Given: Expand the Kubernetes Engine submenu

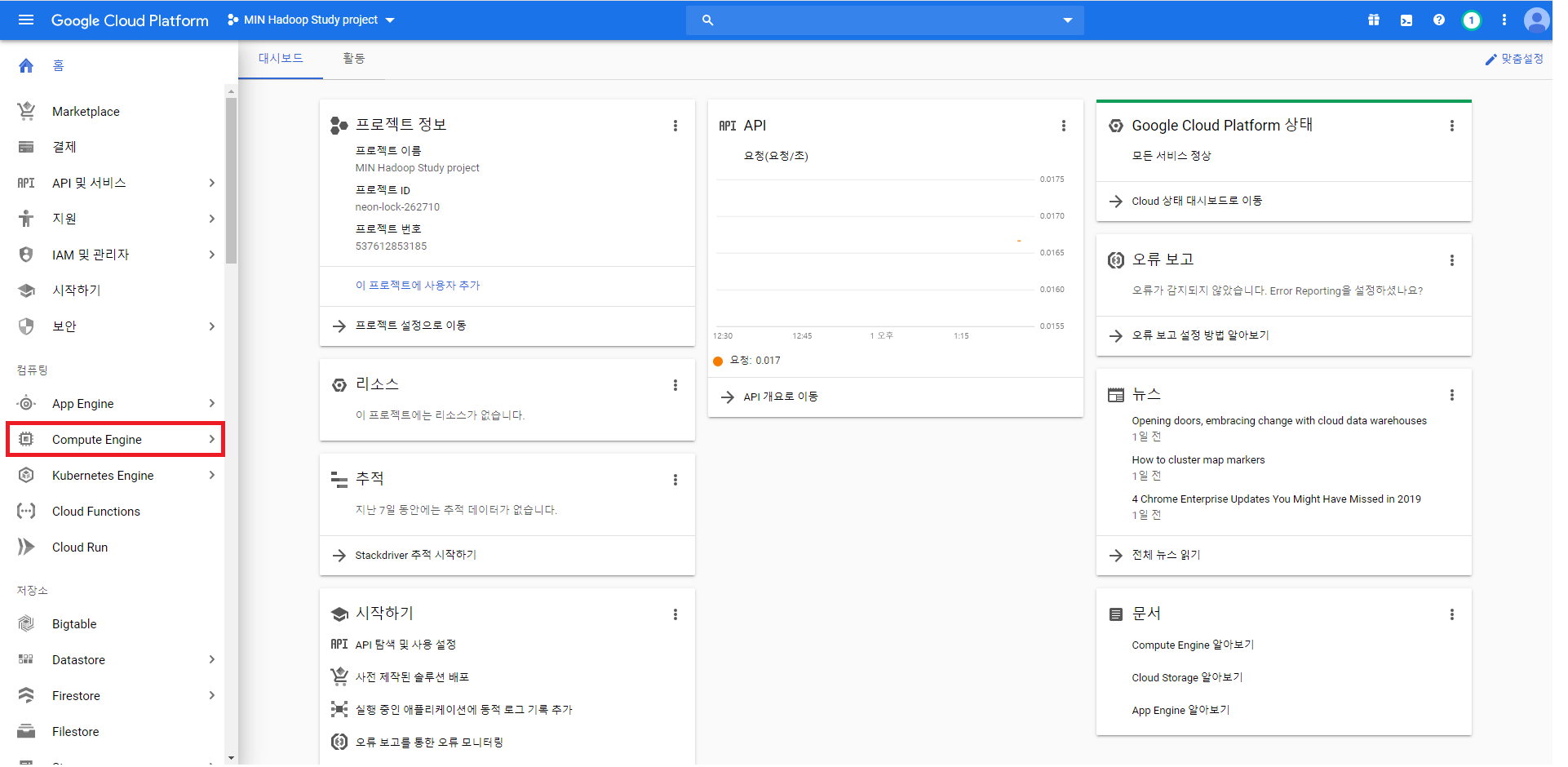Looking at the screenshot, I should [x=211, y=475].
